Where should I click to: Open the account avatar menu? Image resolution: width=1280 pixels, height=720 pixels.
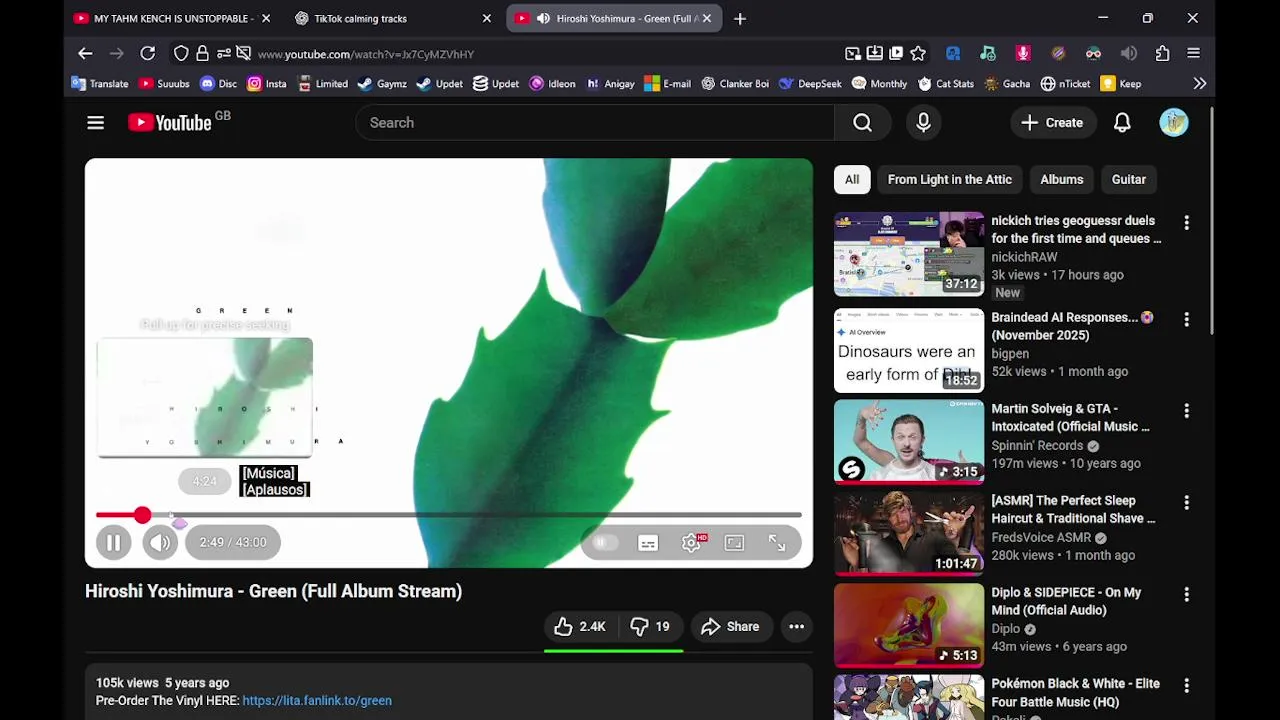[x=1174, y=122]
